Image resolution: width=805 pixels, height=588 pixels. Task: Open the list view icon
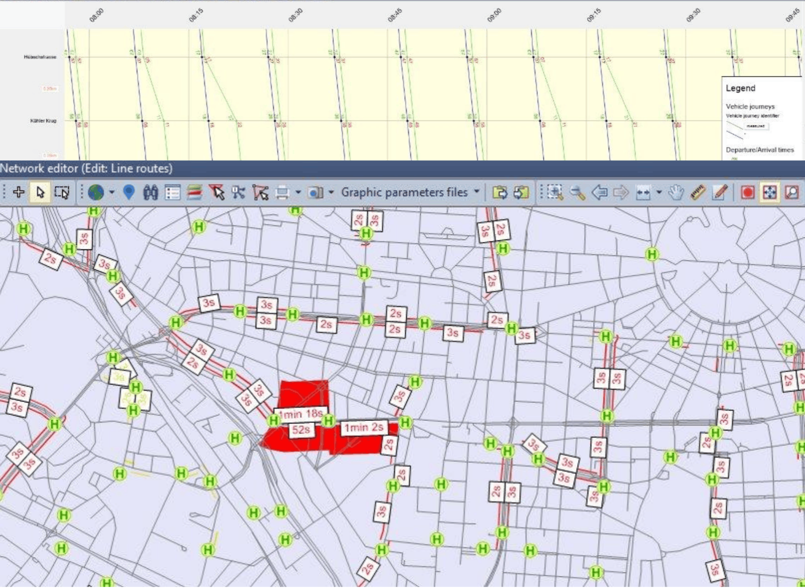(x=172, y=193)
